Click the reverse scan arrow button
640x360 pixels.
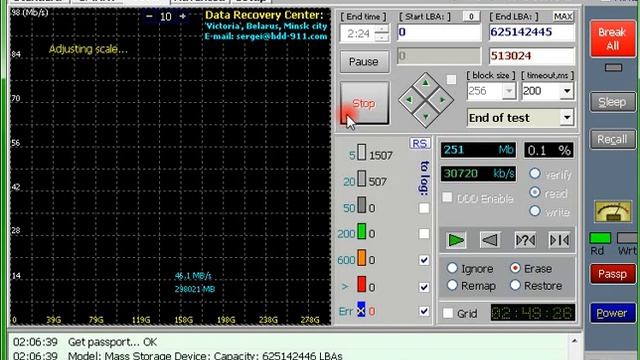[490, 240]
